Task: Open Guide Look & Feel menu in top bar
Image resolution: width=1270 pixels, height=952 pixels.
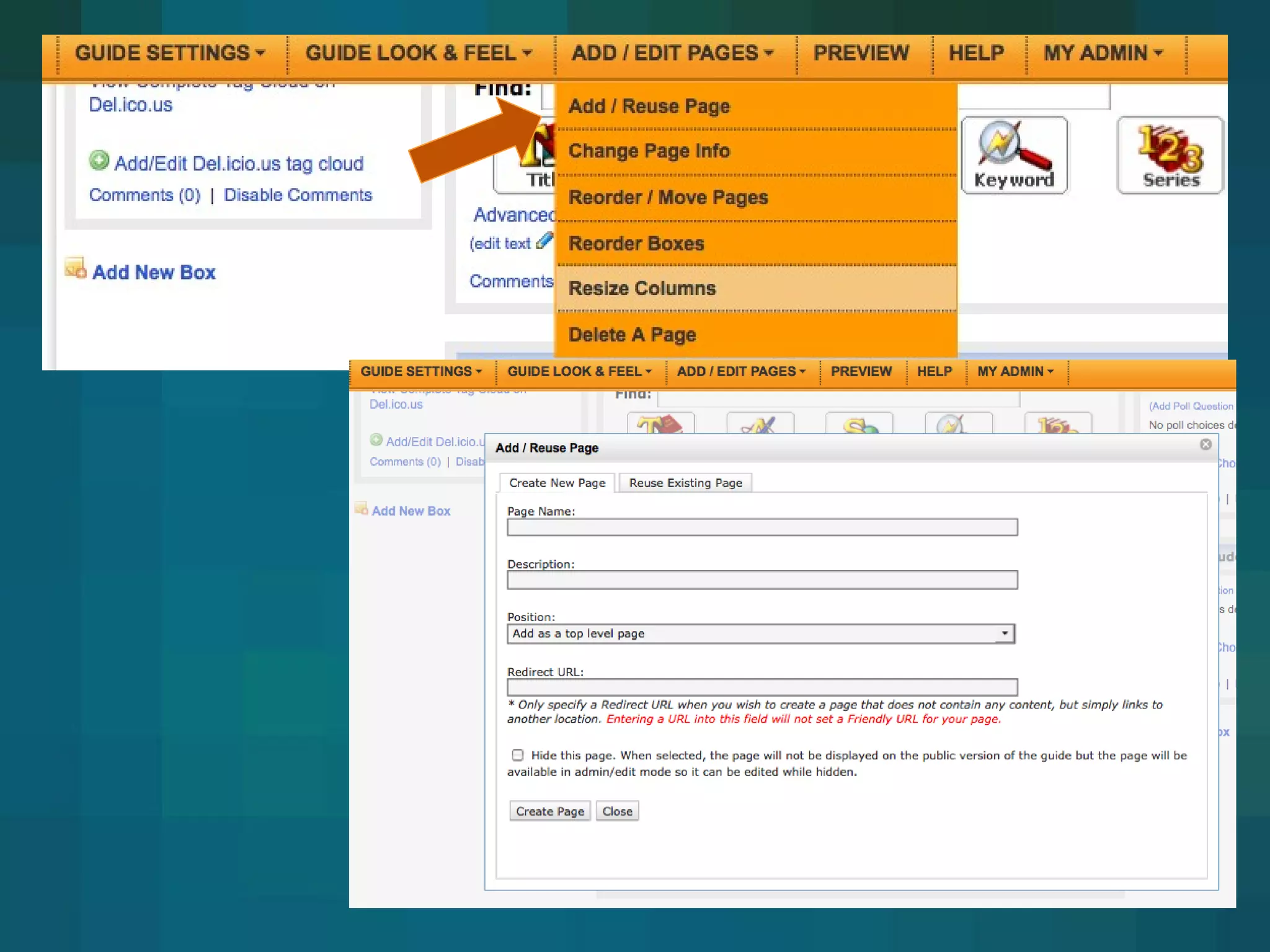Action: tap(418, 53)
